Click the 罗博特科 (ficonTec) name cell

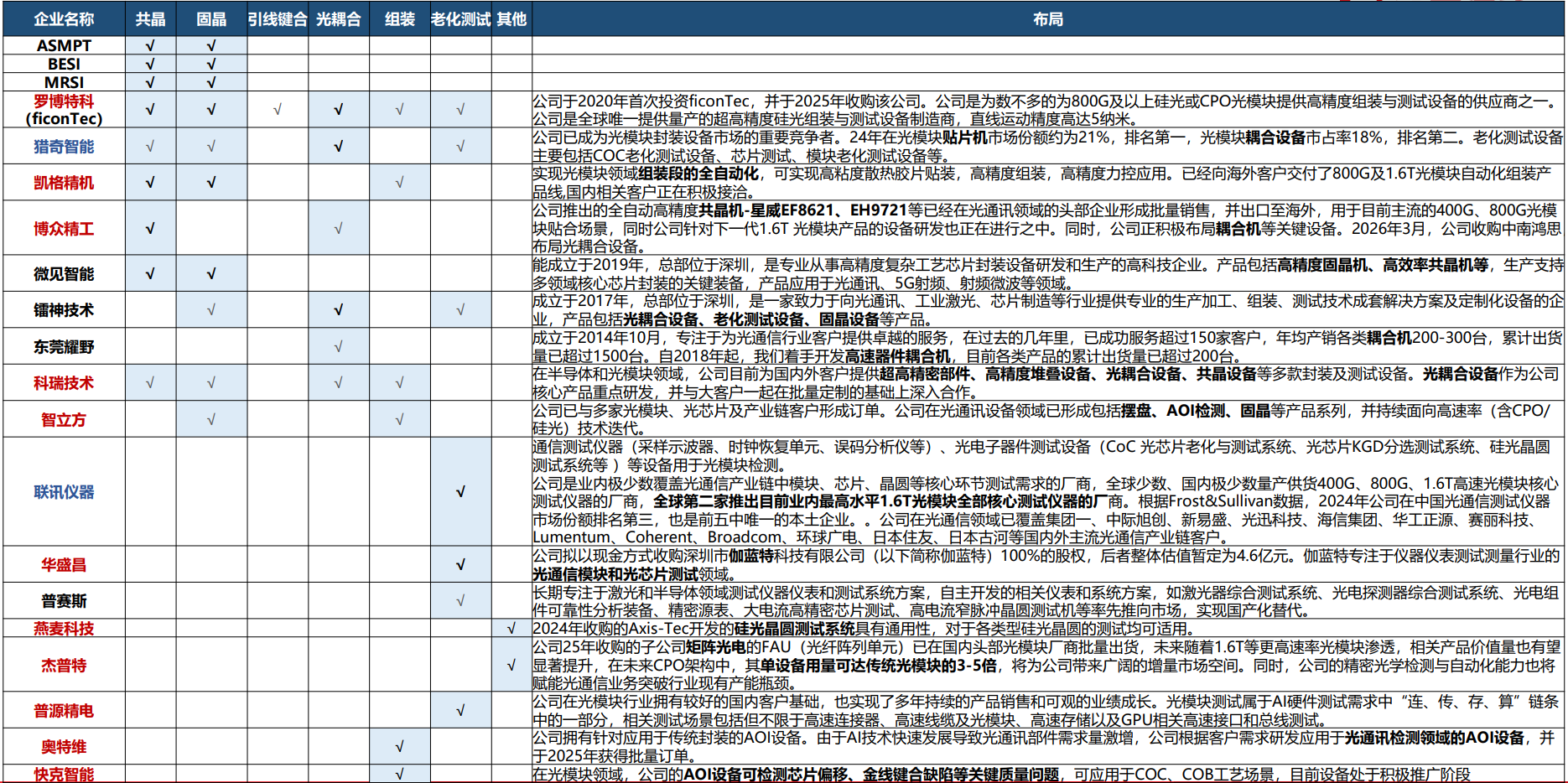[x=64, y=110]
